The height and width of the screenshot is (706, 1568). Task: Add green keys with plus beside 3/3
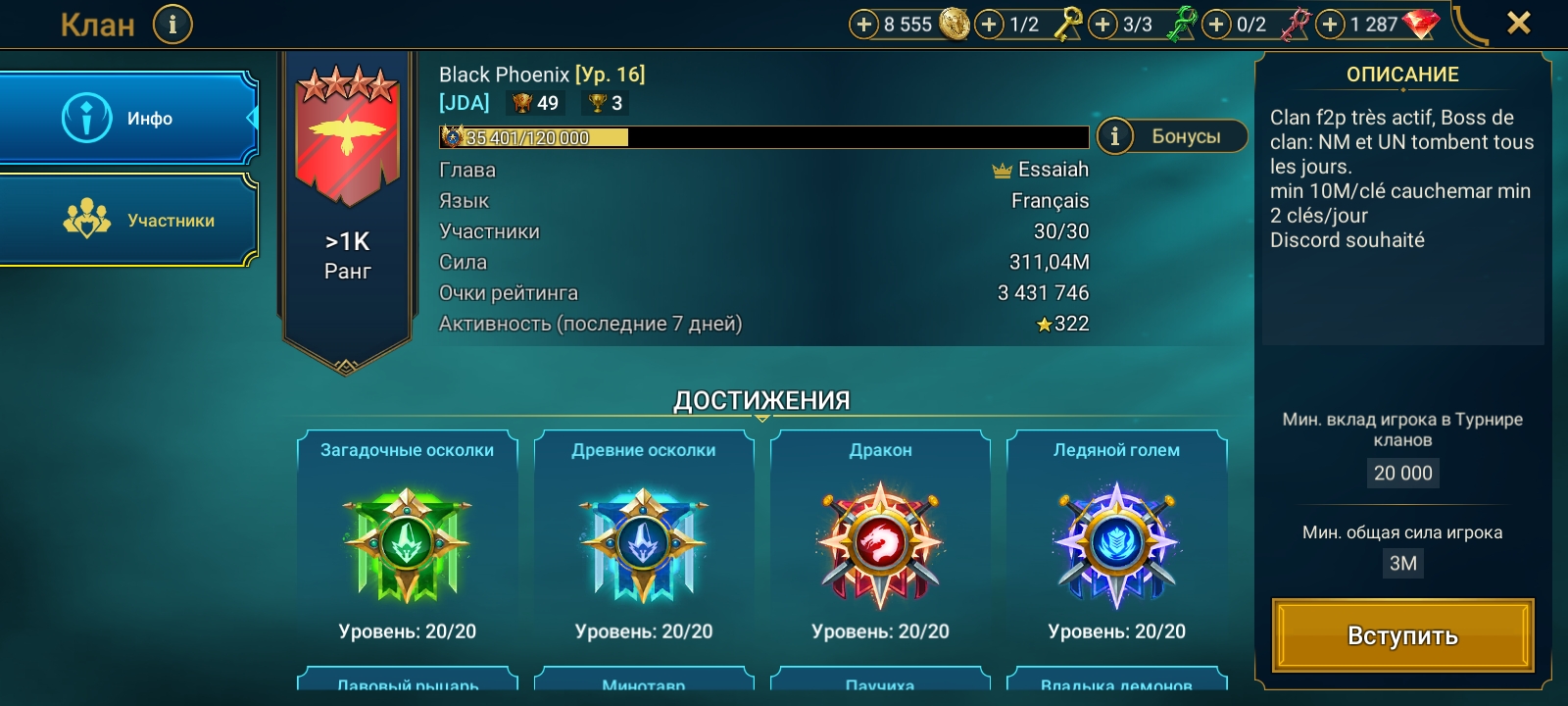tap(1103, 25)
